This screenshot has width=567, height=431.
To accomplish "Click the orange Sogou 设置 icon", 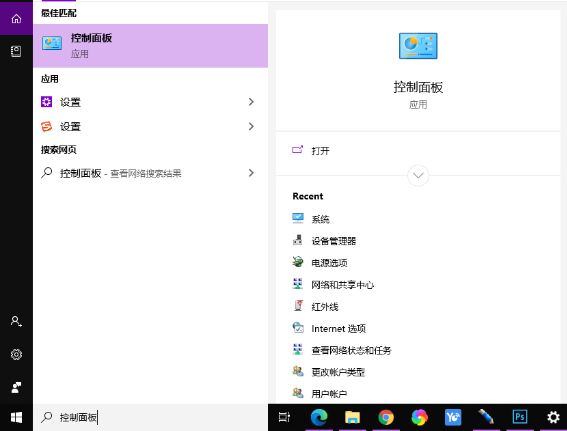I will pyautogui.click(x=46, y=126).
